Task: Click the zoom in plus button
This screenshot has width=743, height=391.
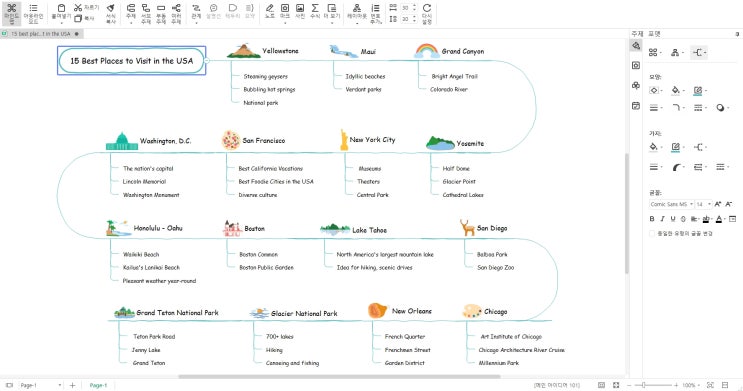Action: point(676,385)
